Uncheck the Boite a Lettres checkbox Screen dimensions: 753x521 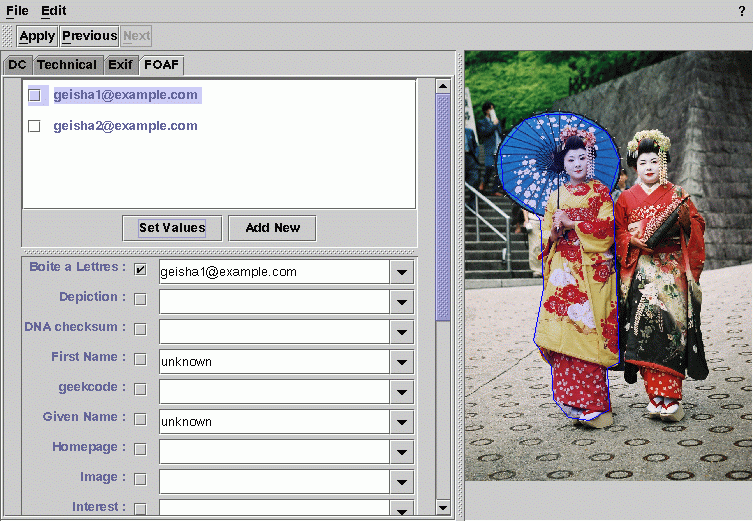click(140, 270)
